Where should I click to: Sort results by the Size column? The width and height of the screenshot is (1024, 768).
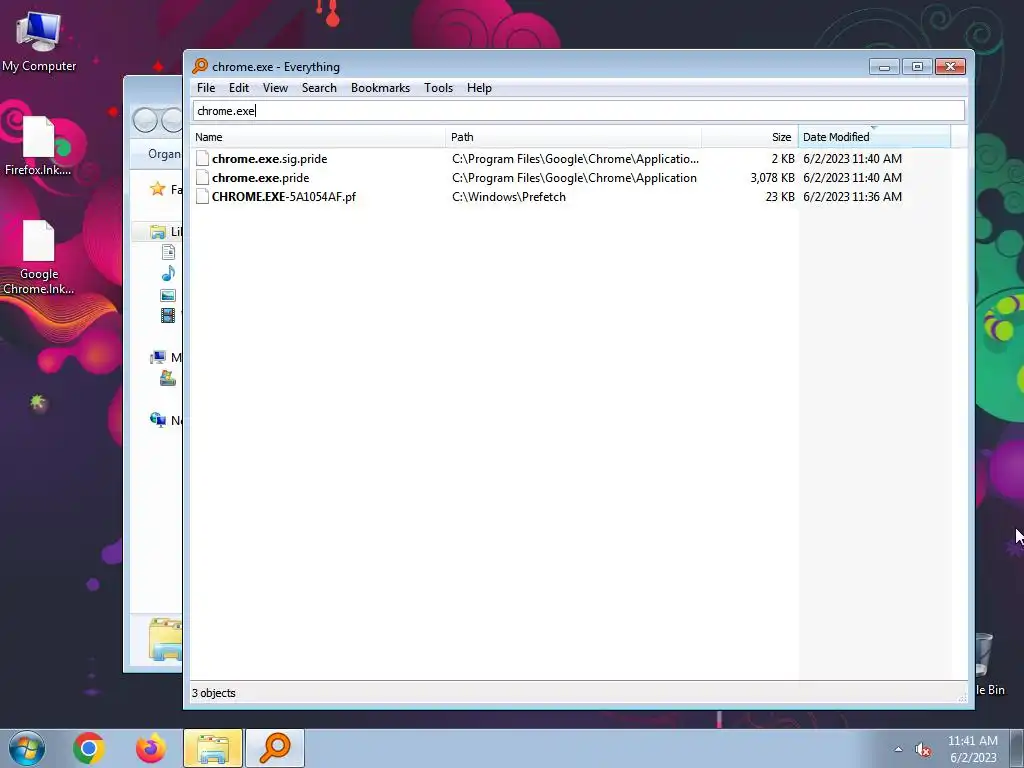(749, 137)
